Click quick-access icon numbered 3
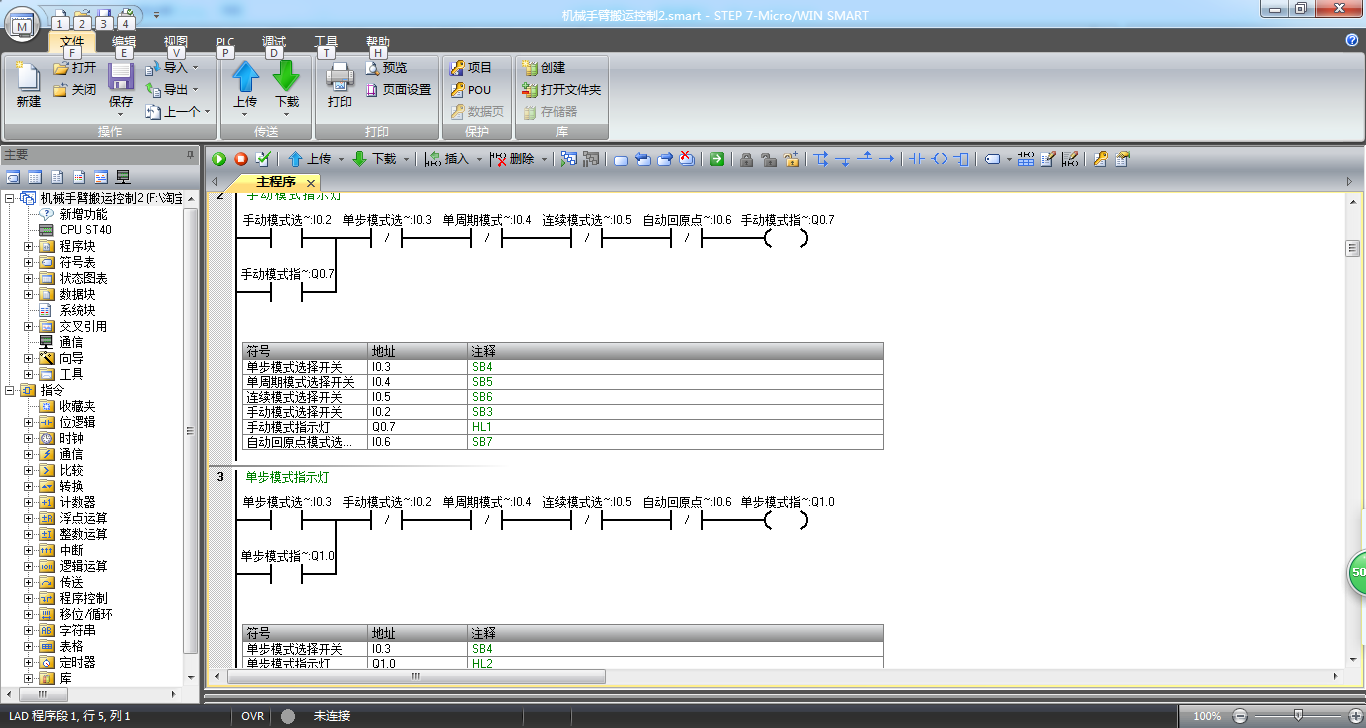The height and width of the screenshot is (728, 1366). coord(103,20)
